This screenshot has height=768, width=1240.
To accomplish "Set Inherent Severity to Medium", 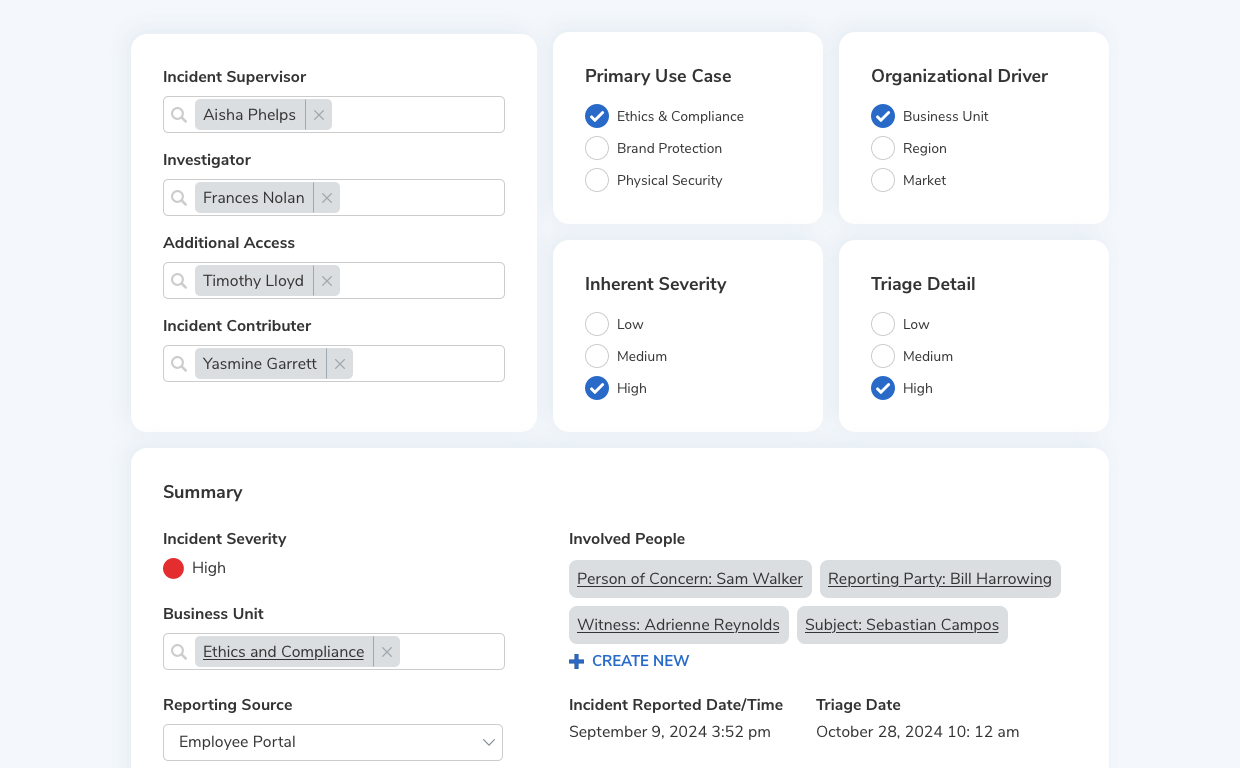I will (x=597, y=356).
